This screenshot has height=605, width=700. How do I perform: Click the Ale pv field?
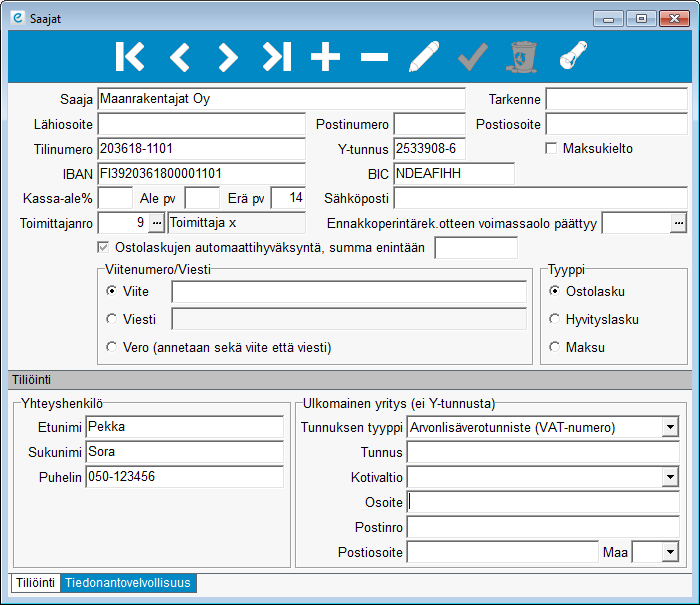pyautogui.click(x=202, y=198)
